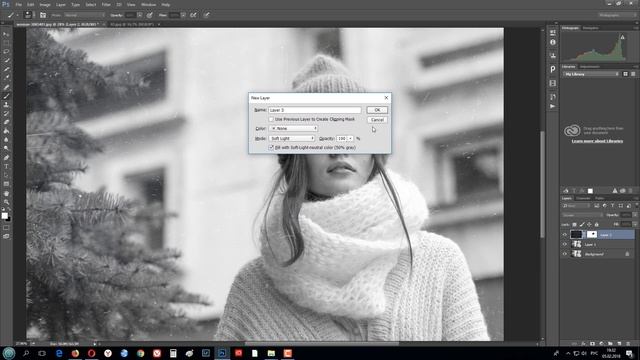Select the Dodge tool
Viewport: 640px width, 360px height.
6,149
